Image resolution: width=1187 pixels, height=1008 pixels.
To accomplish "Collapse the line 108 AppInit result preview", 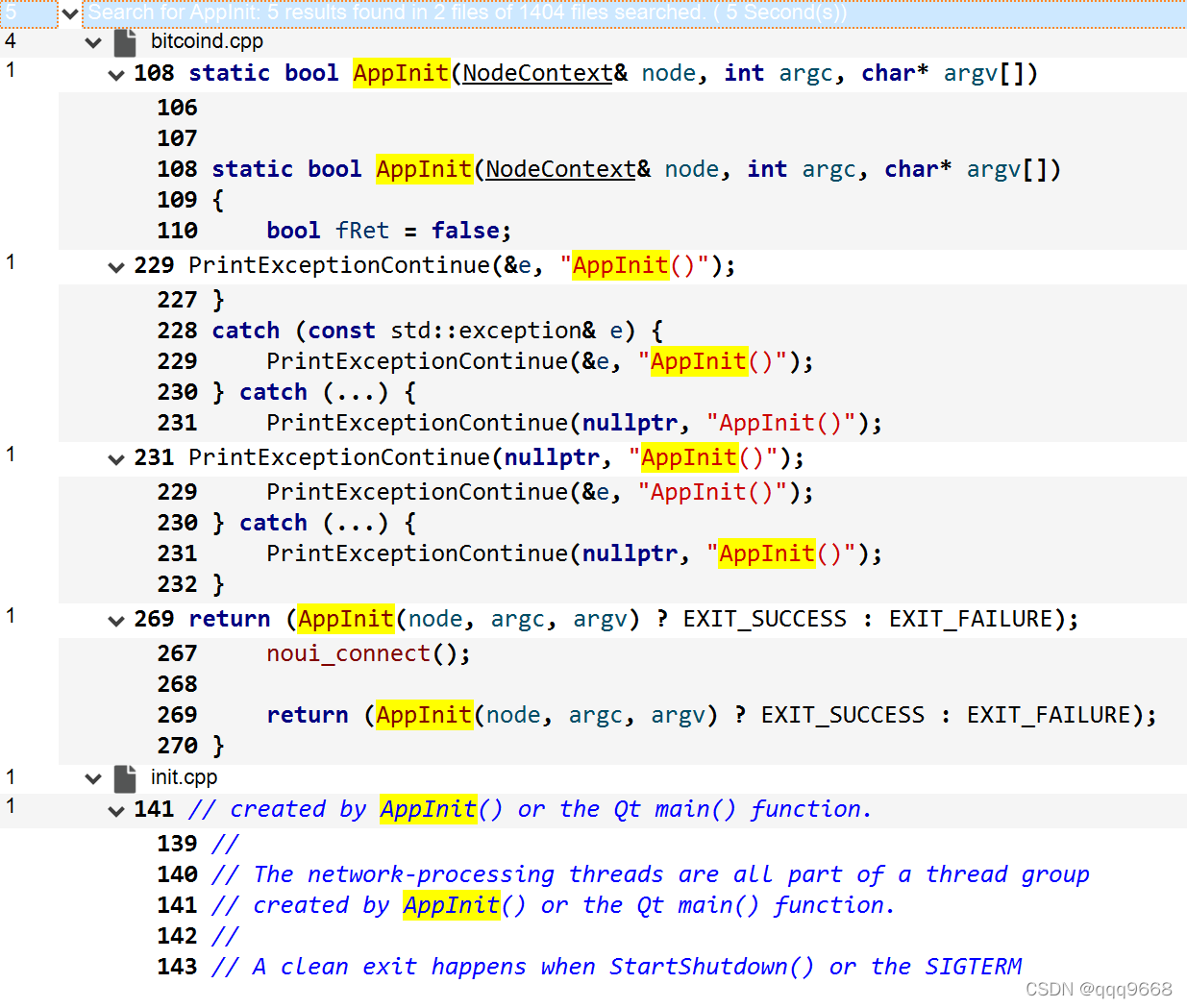I will click(115, 73).
